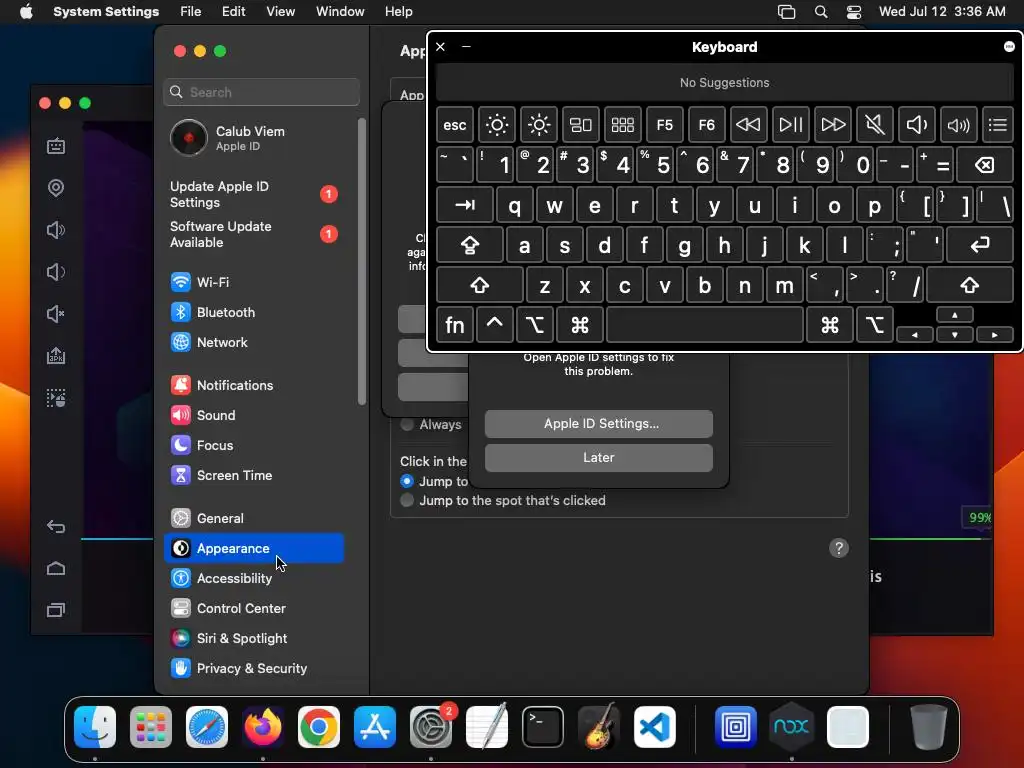The image size is (1024, 768).
Task: Open the Help menu
Action: pyautogui.click(x=398, y=12)
